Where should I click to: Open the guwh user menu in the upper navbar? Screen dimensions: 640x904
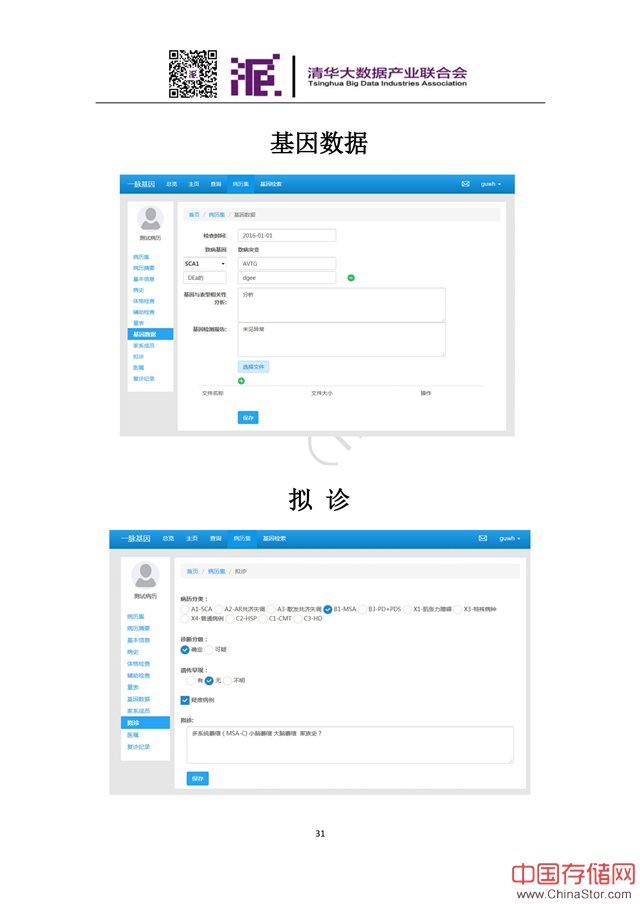tap(490, 184)
